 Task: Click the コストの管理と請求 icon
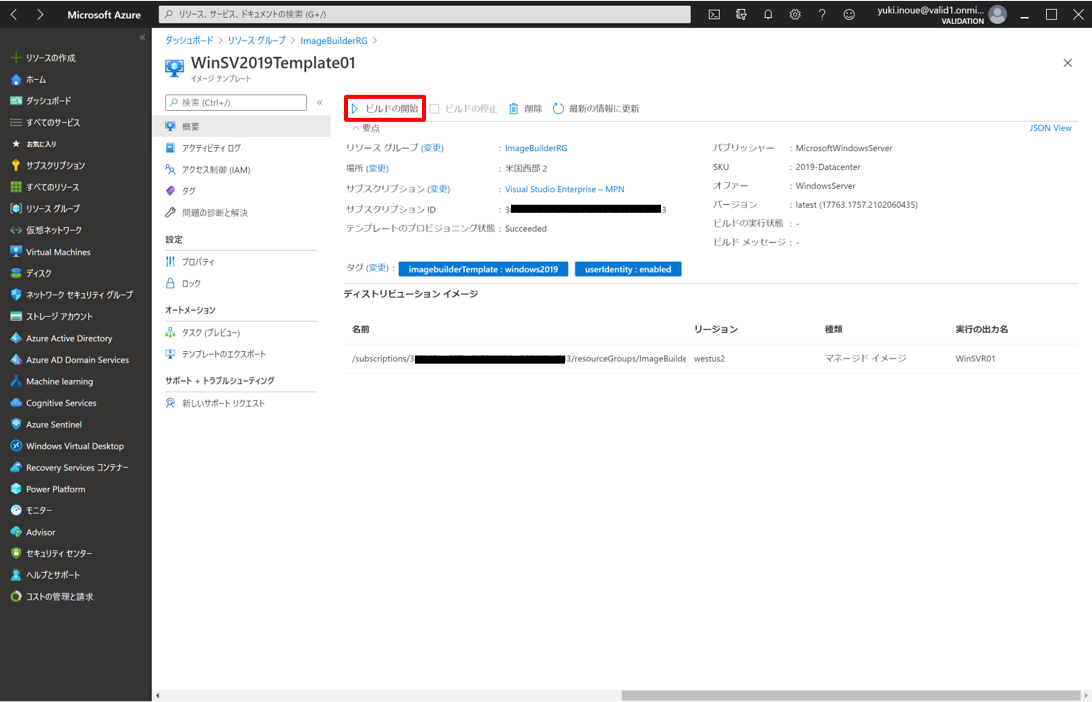coord(16,597)
